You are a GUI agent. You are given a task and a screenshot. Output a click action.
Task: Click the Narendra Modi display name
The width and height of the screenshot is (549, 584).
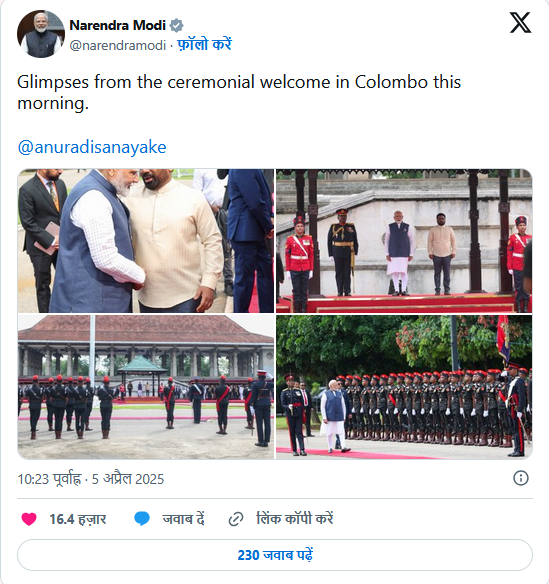[x=118, y=25]
